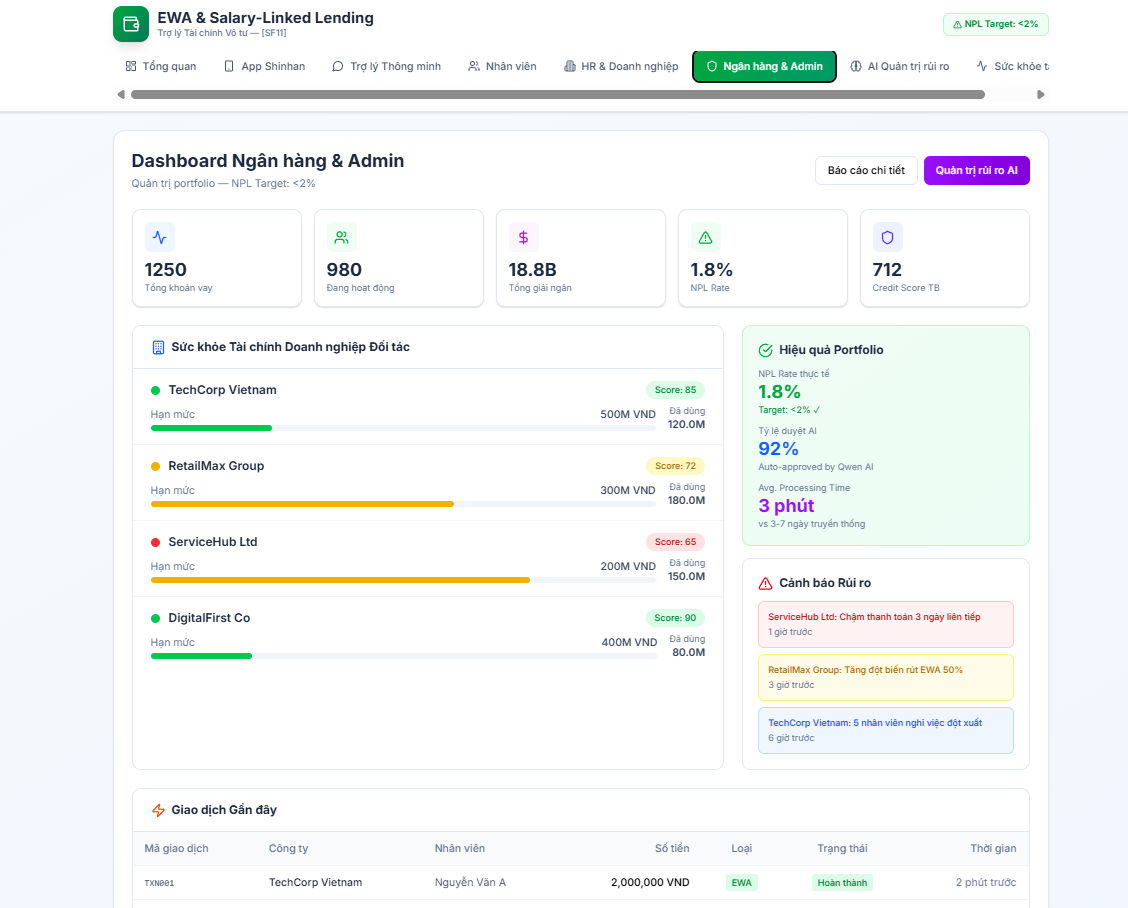Open the Tổng quan tab
The height and width of the screenshot is (908, 1128).
click(160, 66)
